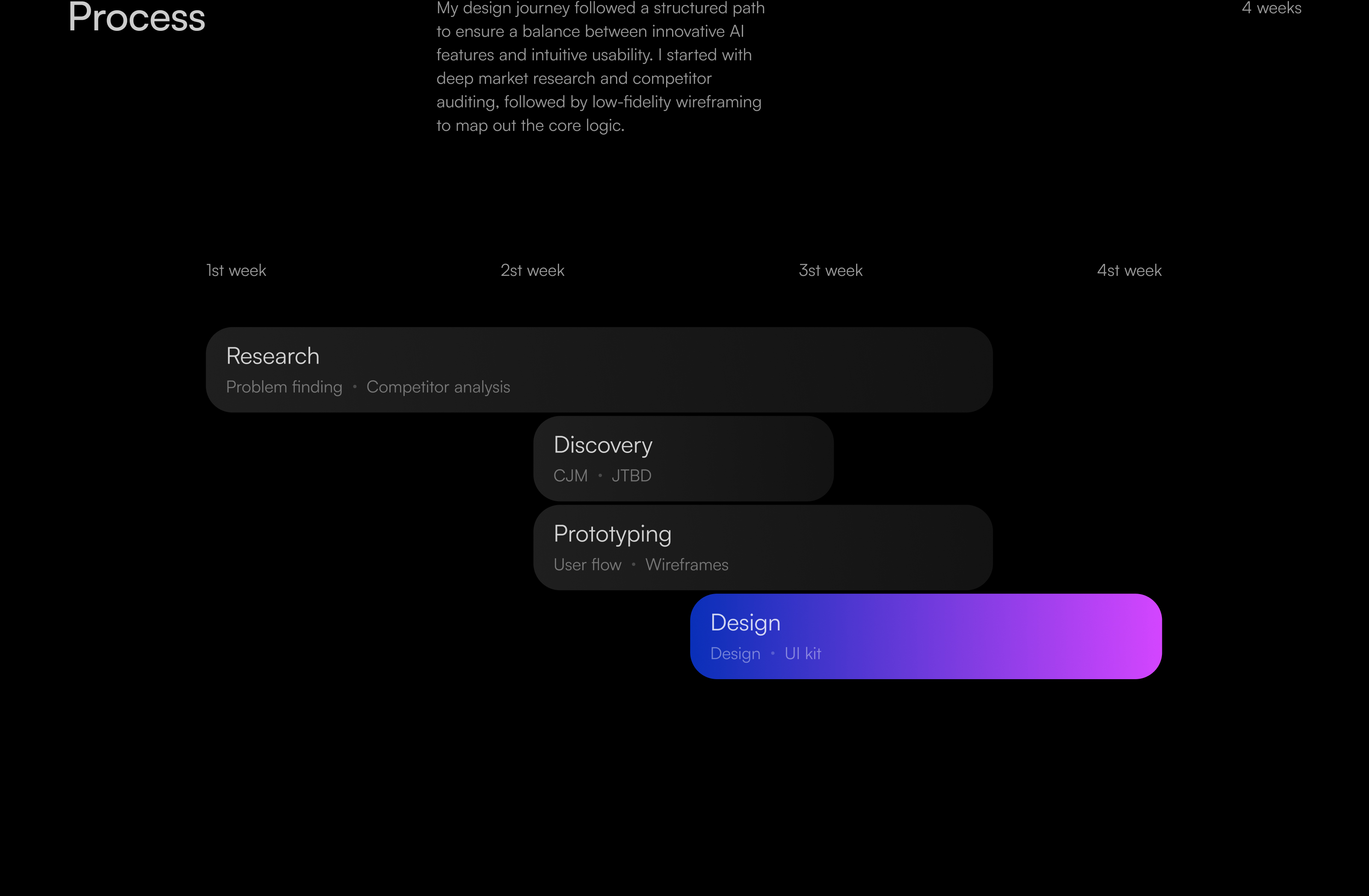The width and height of the screenshot is (1369, 896).
Task: Click the 4 weeks duration label
Action: (1271, 8)
